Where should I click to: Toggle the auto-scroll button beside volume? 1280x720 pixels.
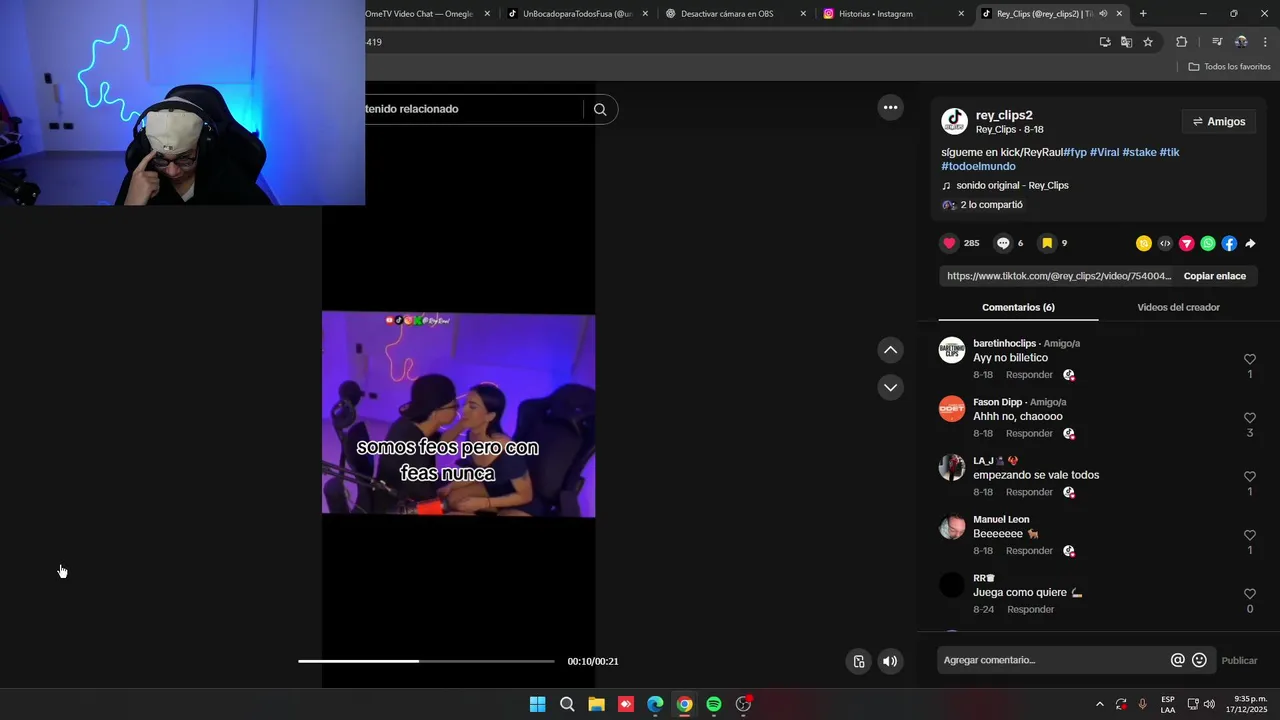[x=858, y=661]
